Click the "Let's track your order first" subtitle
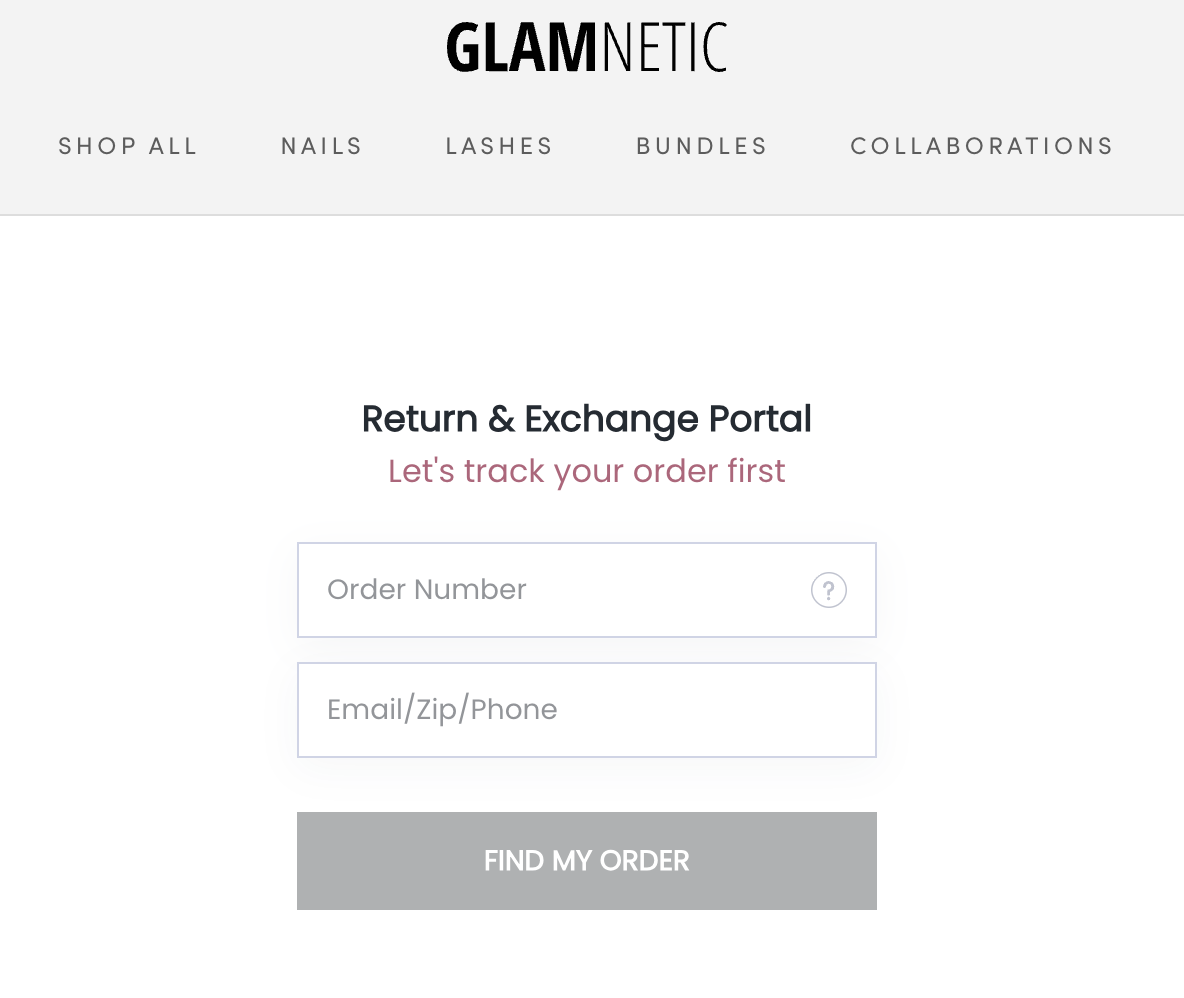Image resolution: width=1184 pixels, height=998 pixels. coord(586,471)
